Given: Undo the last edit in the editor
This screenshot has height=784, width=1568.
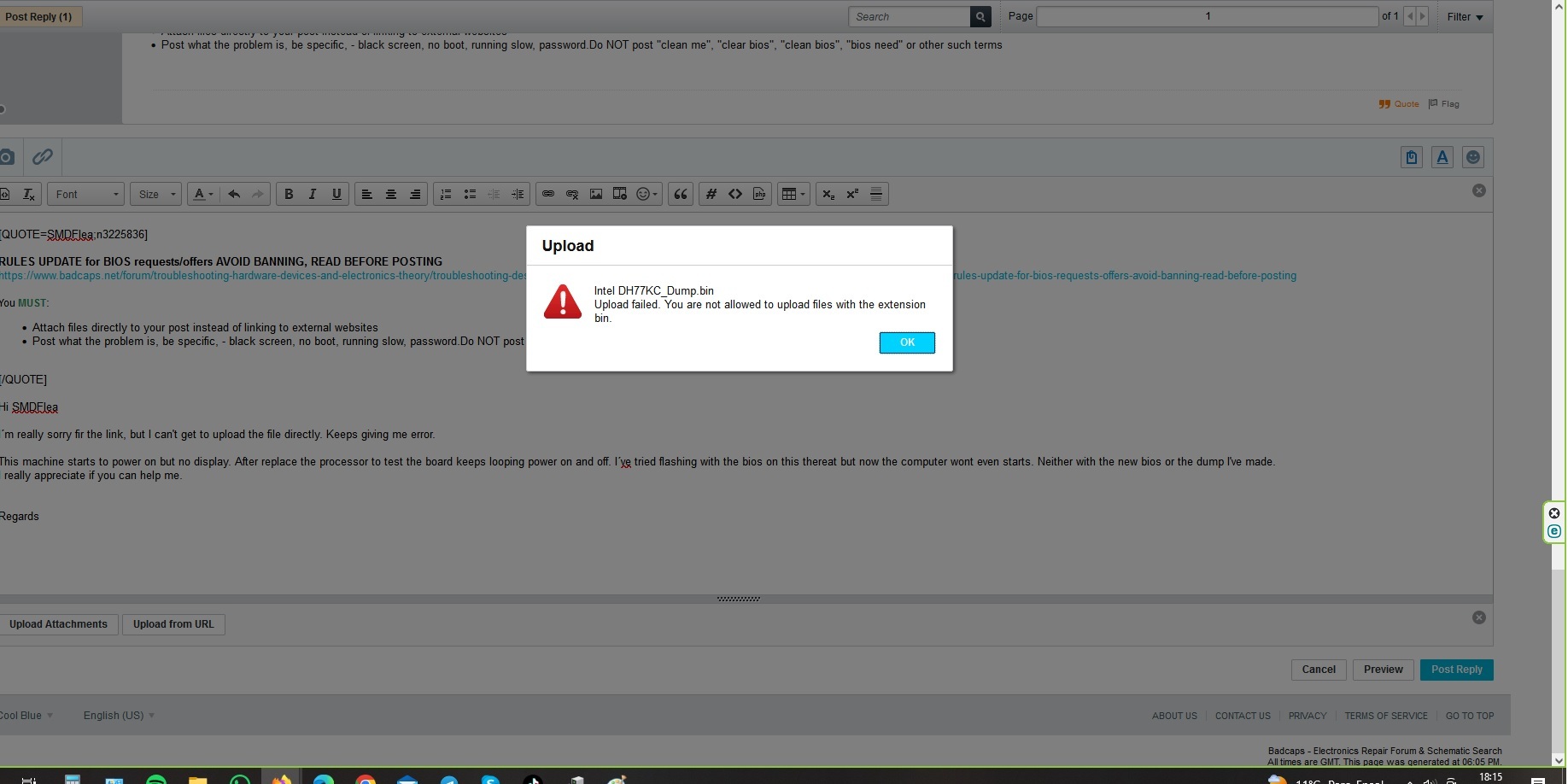Looking at the screenshot, I should [x=234, y=195].
